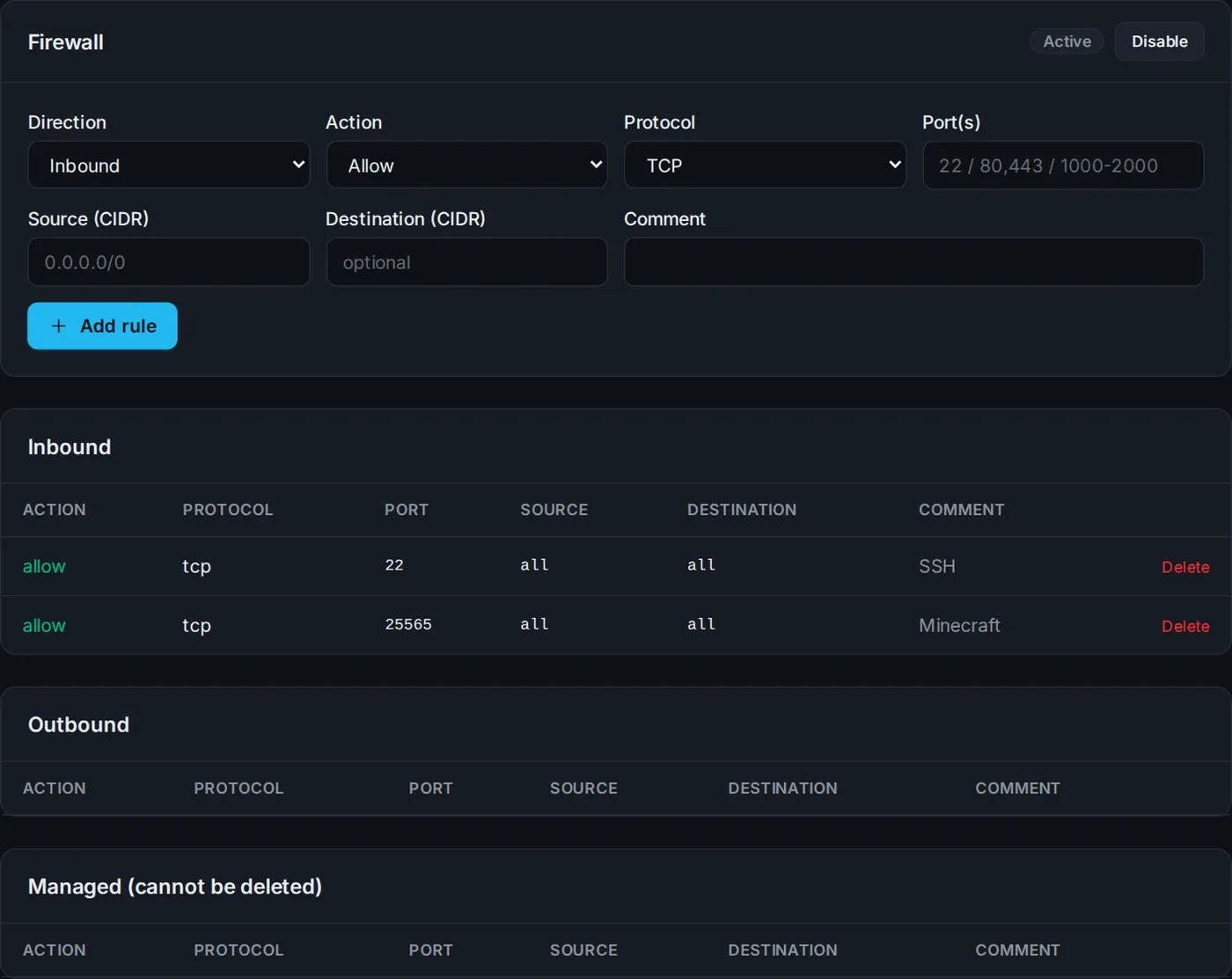Focus the Comment input field
The height and width of the screenshot is (979, 1232).
(913, 262)
